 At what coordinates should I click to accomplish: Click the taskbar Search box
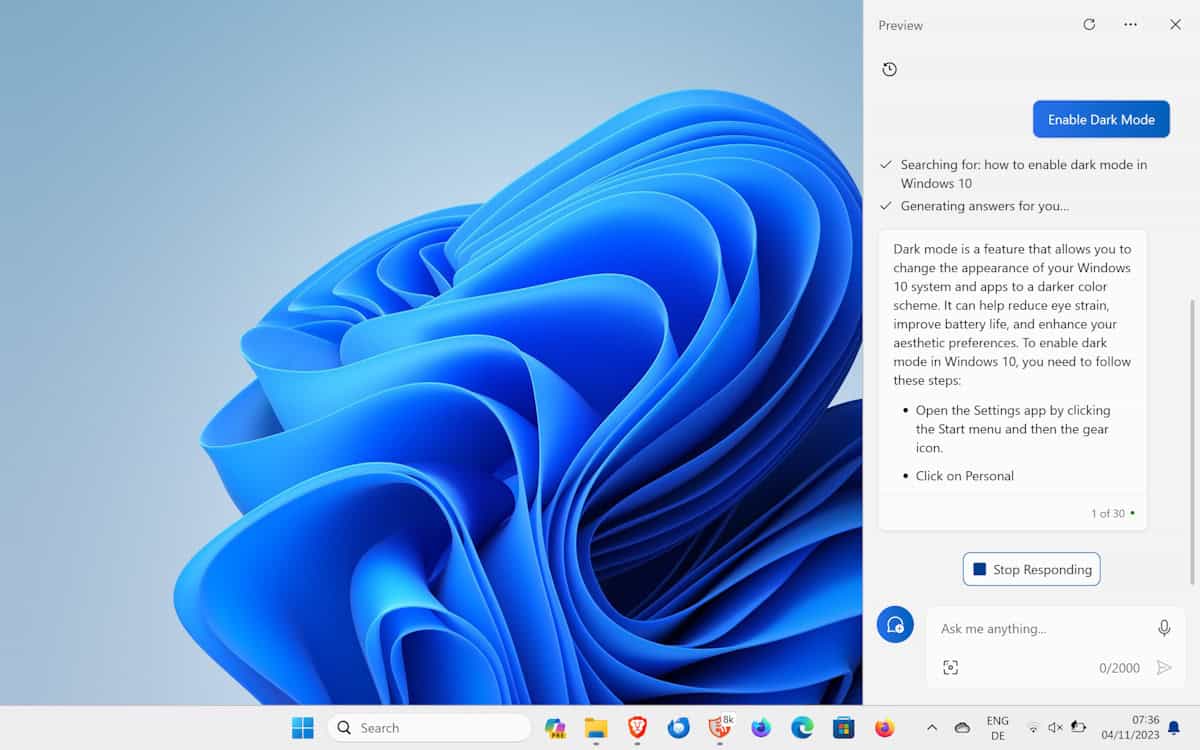coord(429,728)
